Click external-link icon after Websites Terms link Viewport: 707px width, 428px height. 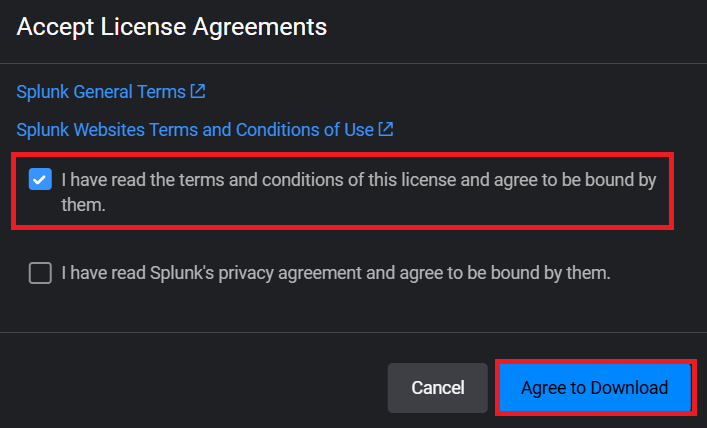coord(386,129)
